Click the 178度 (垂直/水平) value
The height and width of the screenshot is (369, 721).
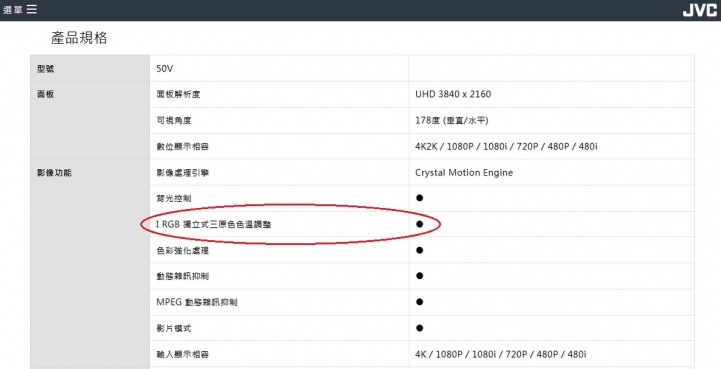click(x=452, y=121)
